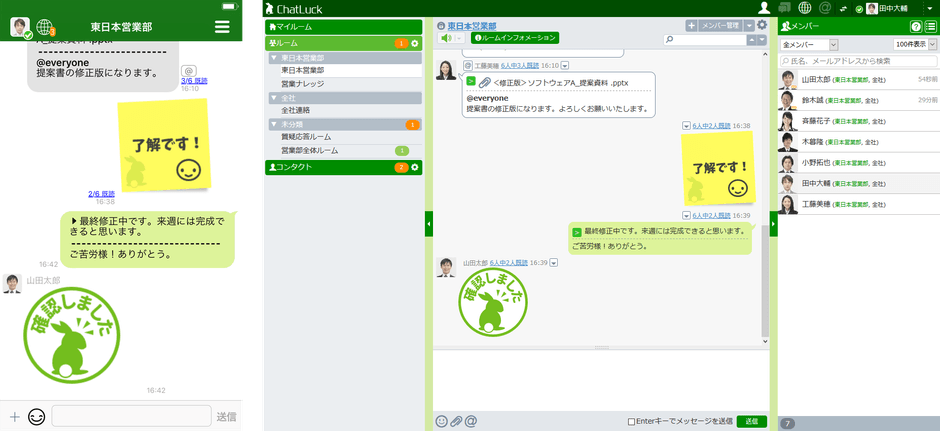The height and width of the screenshot is (431, 940).
Task: Open the 2/6 既読 read link on mobile
Action: 101,194
